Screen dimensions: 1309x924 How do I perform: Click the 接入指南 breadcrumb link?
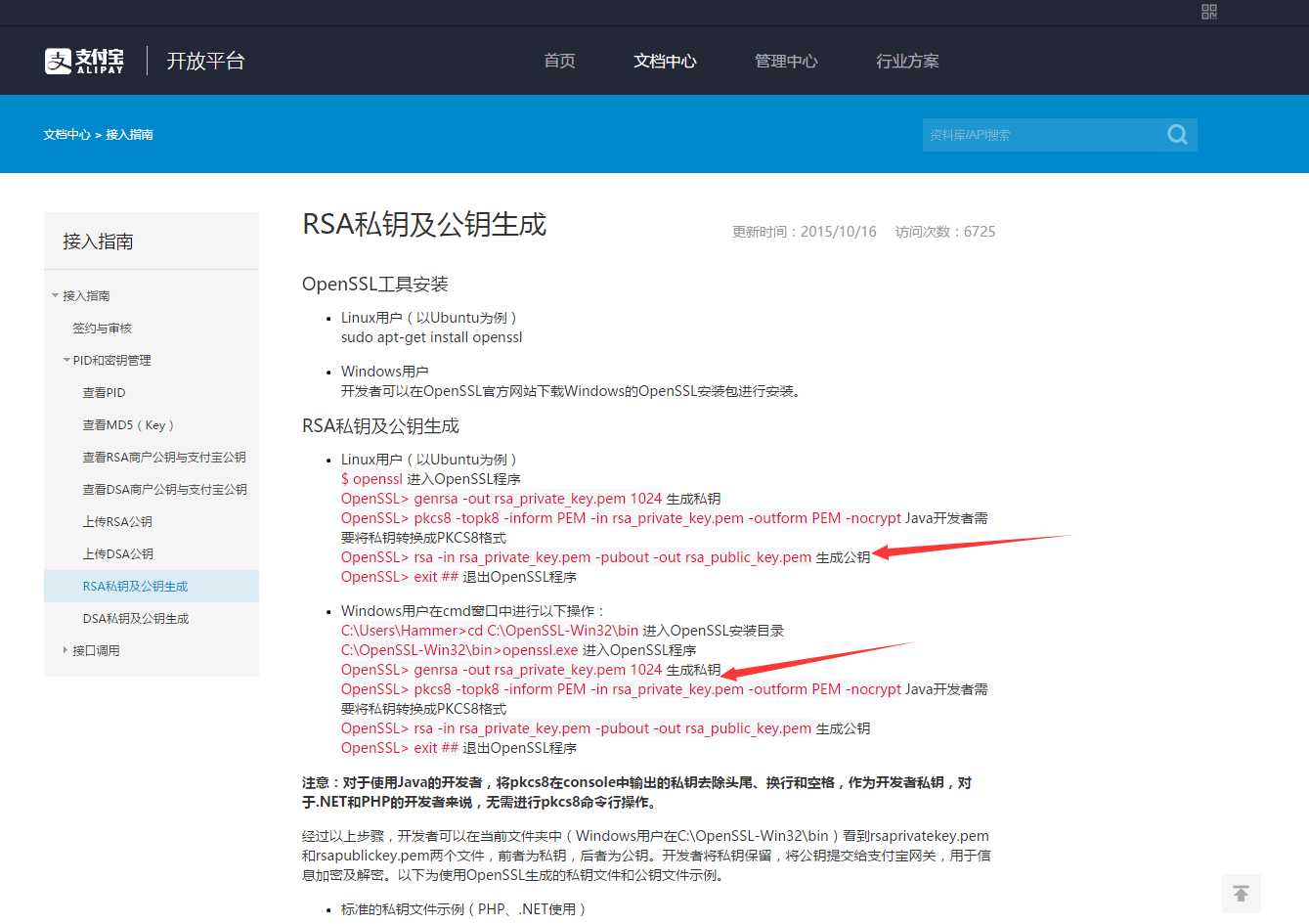tap(129, 135)
